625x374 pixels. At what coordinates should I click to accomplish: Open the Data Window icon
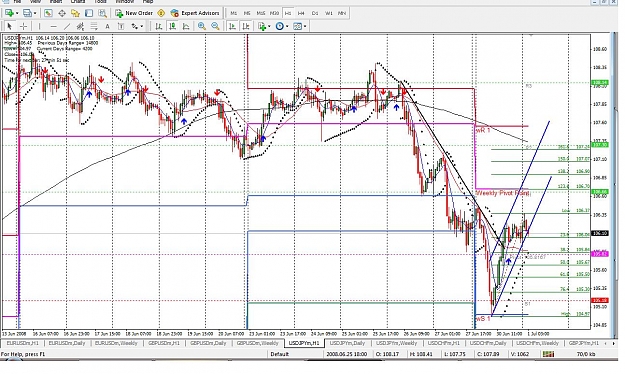[62, 13]
